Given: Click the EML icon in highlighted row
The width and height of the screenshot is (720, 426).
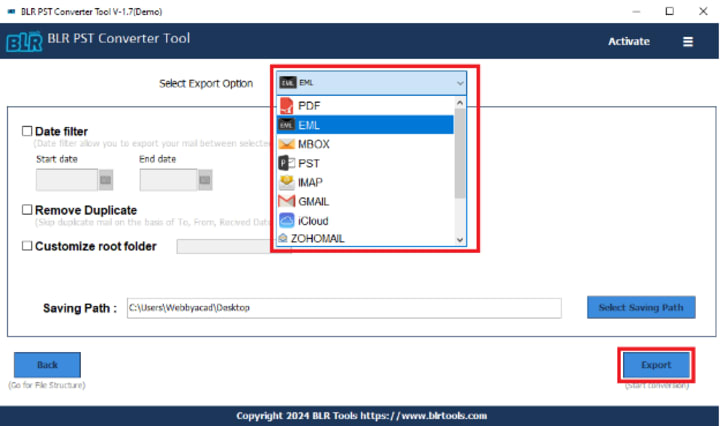Looking at the screenshot, I should 287,125.
